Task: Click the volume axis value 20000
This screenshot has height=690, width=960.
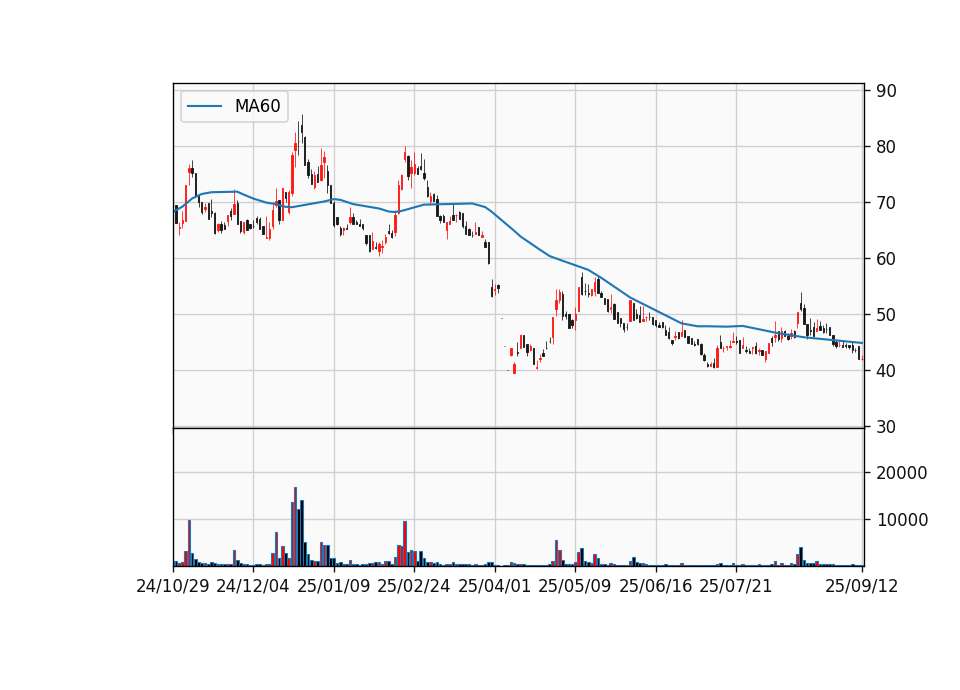Action: pos(902,473)
